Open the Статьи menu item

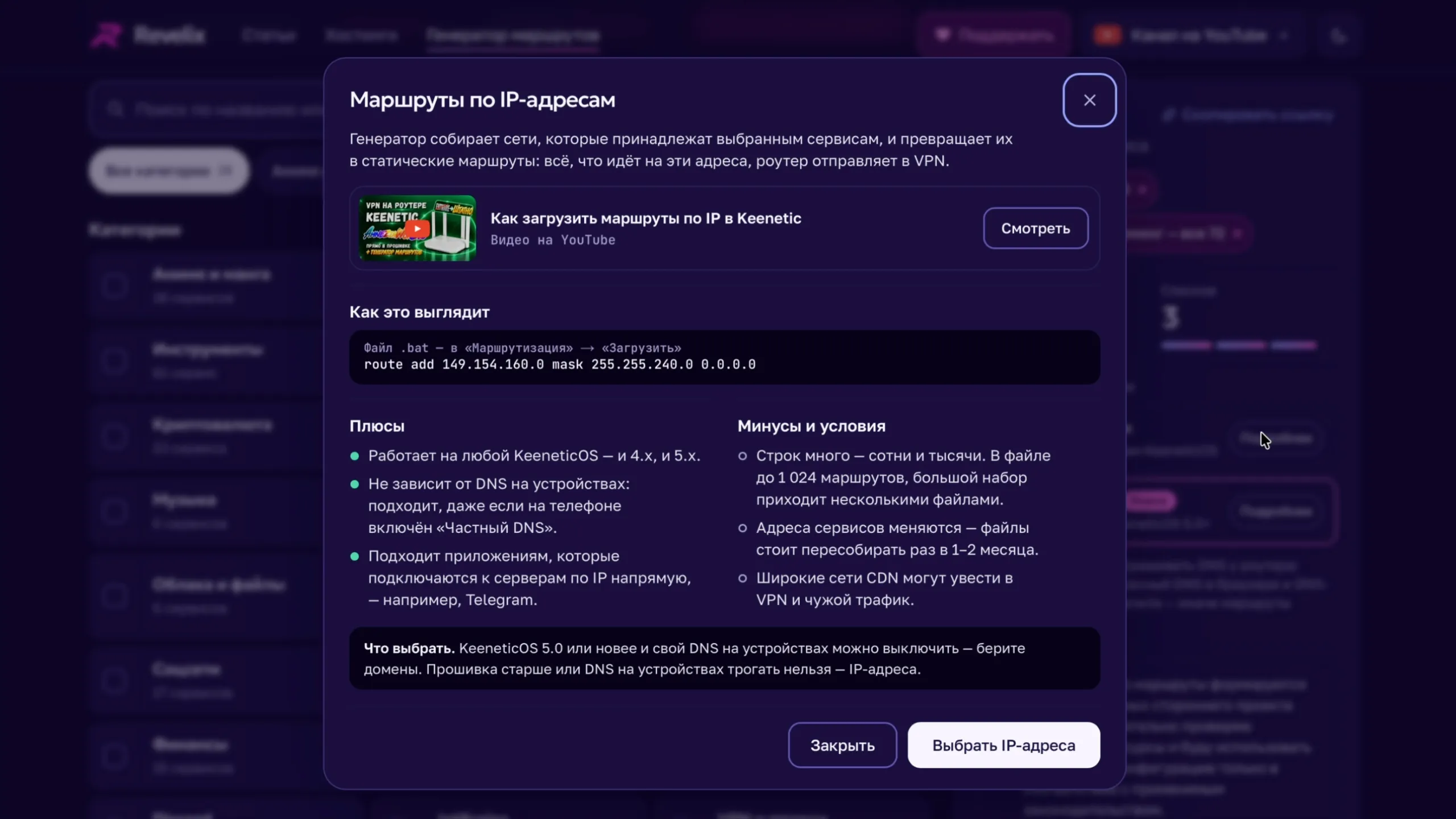[268, 35]
